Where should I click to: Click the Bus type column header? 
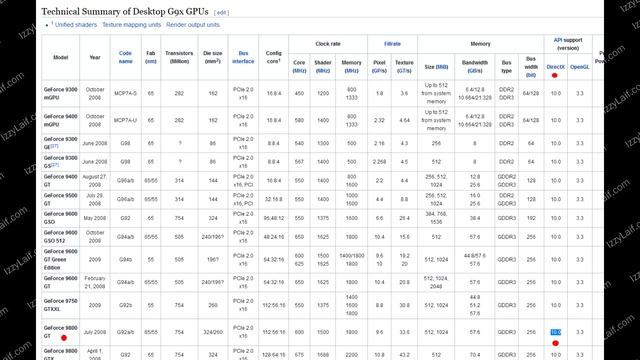pos(506,67)
